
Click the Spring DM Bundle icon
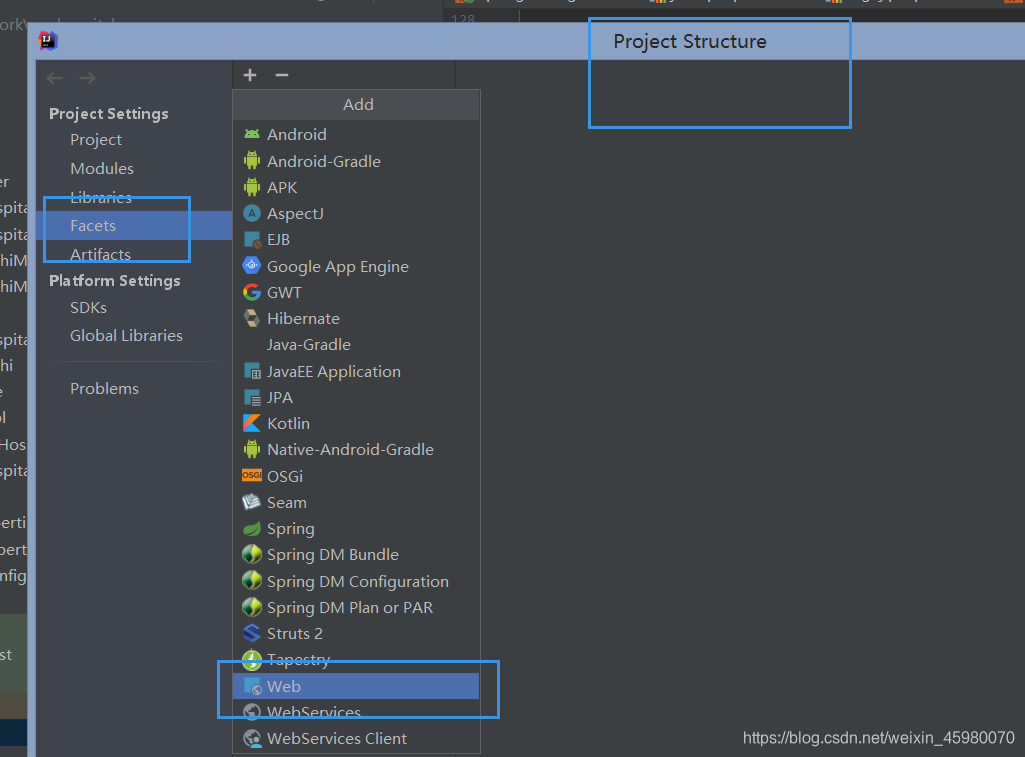tap(252, 554)
